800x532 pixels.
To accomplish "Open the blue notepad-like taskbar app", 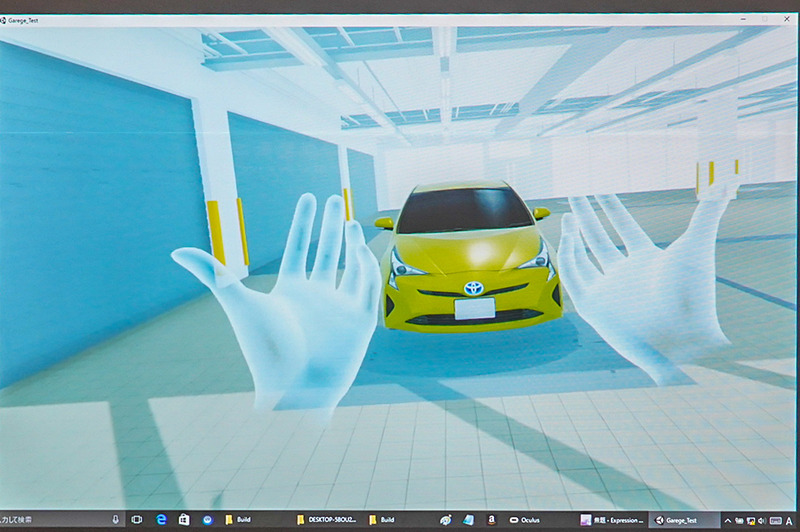I will coord(468,520).
